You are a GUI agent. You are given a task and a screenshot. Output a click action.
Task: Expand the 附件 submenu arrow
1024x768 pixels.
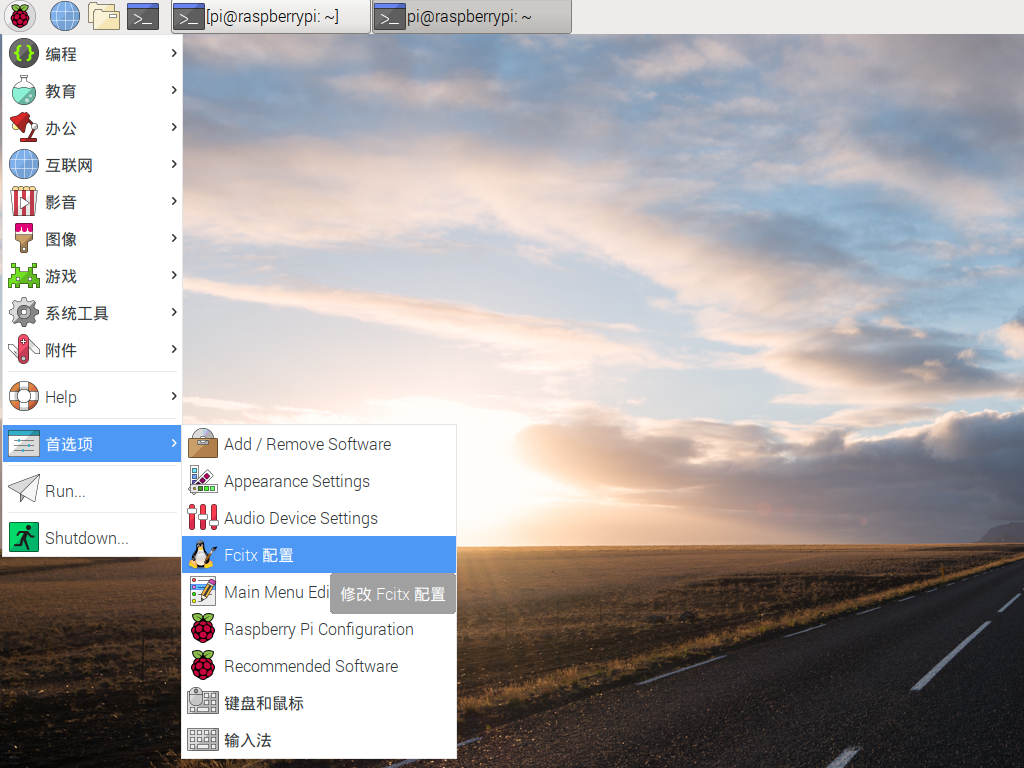pos(174,349)
